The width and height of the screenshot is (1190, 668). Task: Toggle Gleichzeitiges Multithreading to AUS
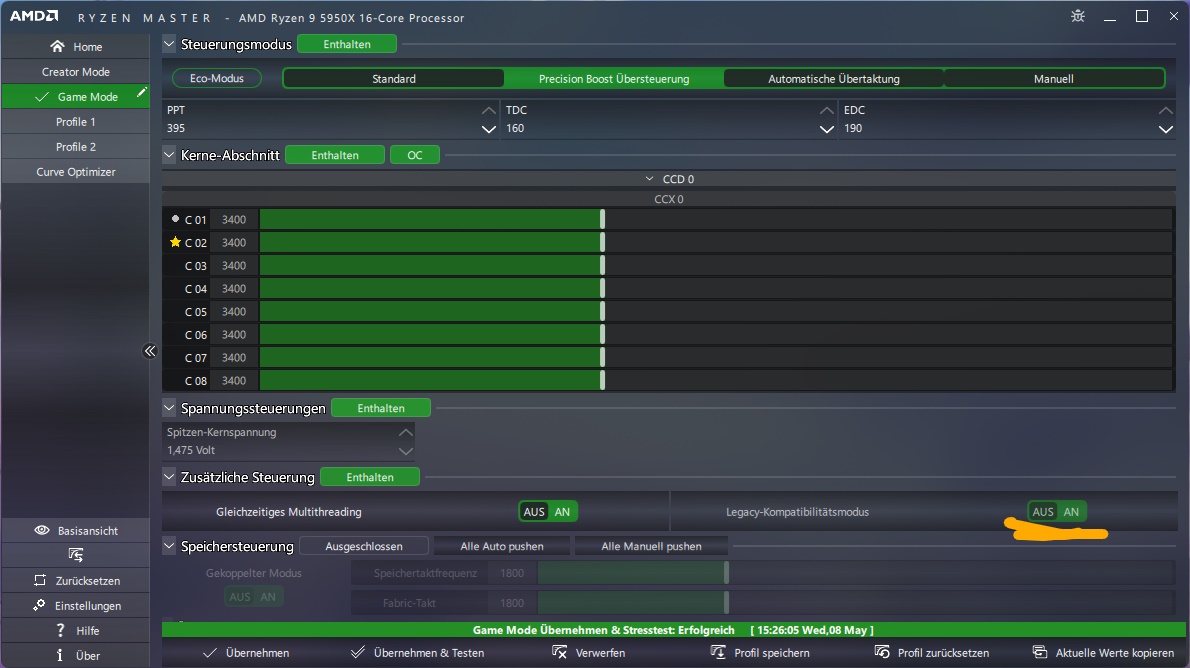pyautogui.click(x=534, y=512)
